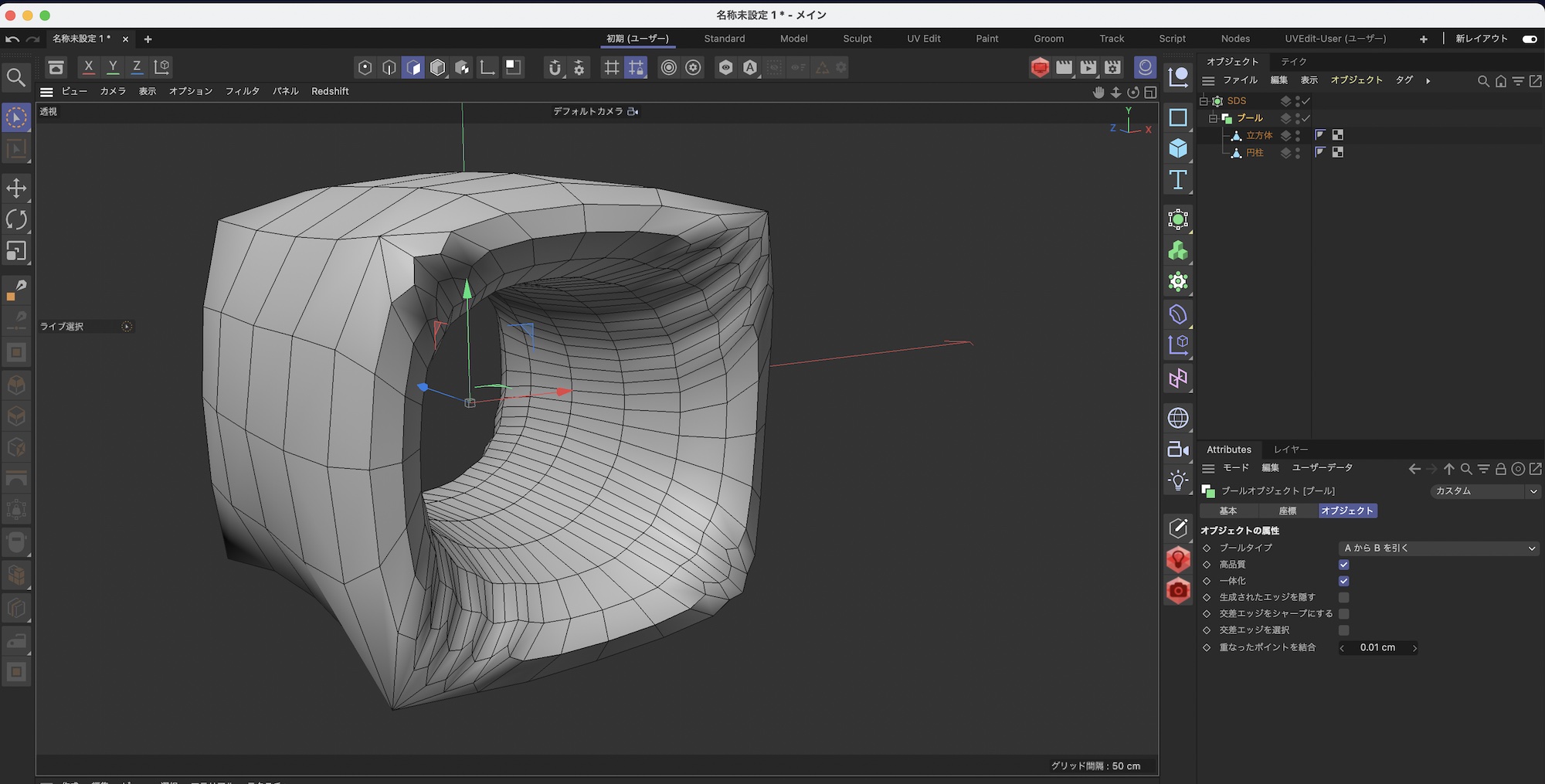Add a Light object
Image resolution: width=1545 pixels, height=784 pixels.
point(1177,480)
